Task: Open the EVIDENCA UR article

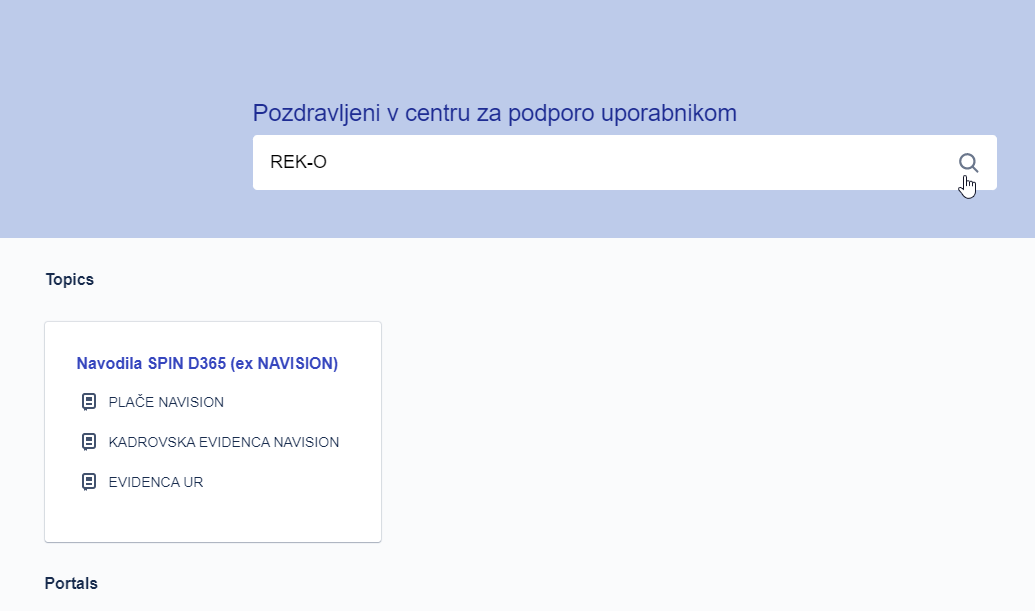Action: (x=156, y=482)
